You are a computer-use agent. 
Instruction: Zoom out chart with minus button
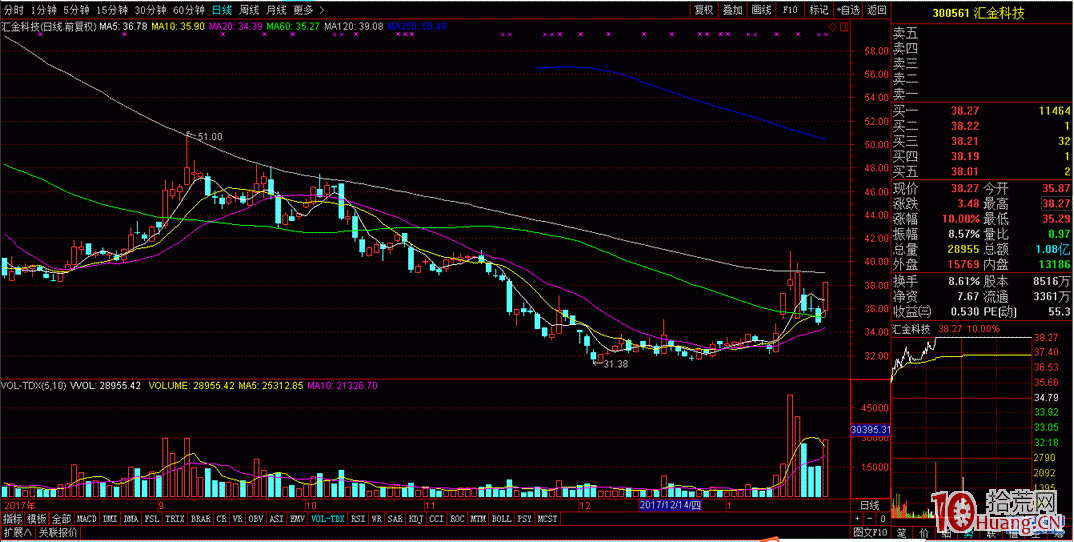870,519
